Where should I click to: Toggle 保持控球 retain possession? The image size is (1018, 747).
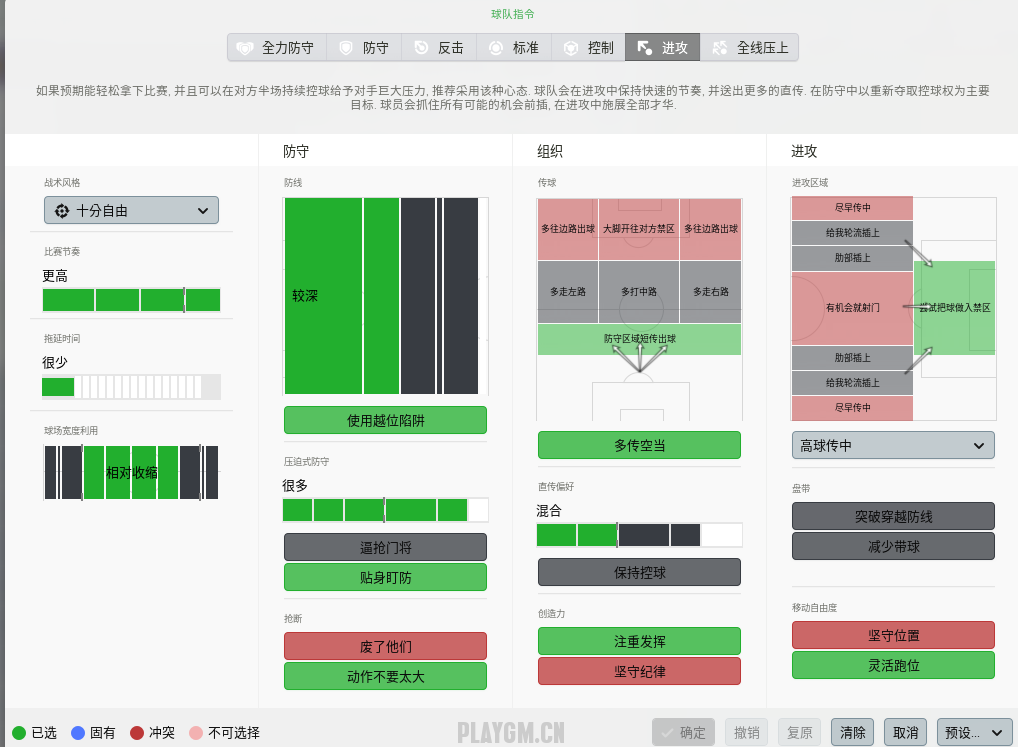639,572
